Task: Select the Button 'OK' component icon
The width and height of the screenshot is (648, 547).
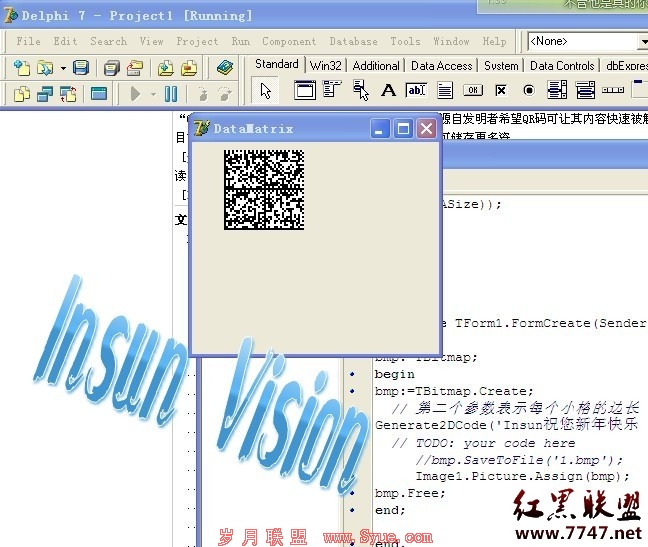Action: pyautogui.click(x=473, y=90)
